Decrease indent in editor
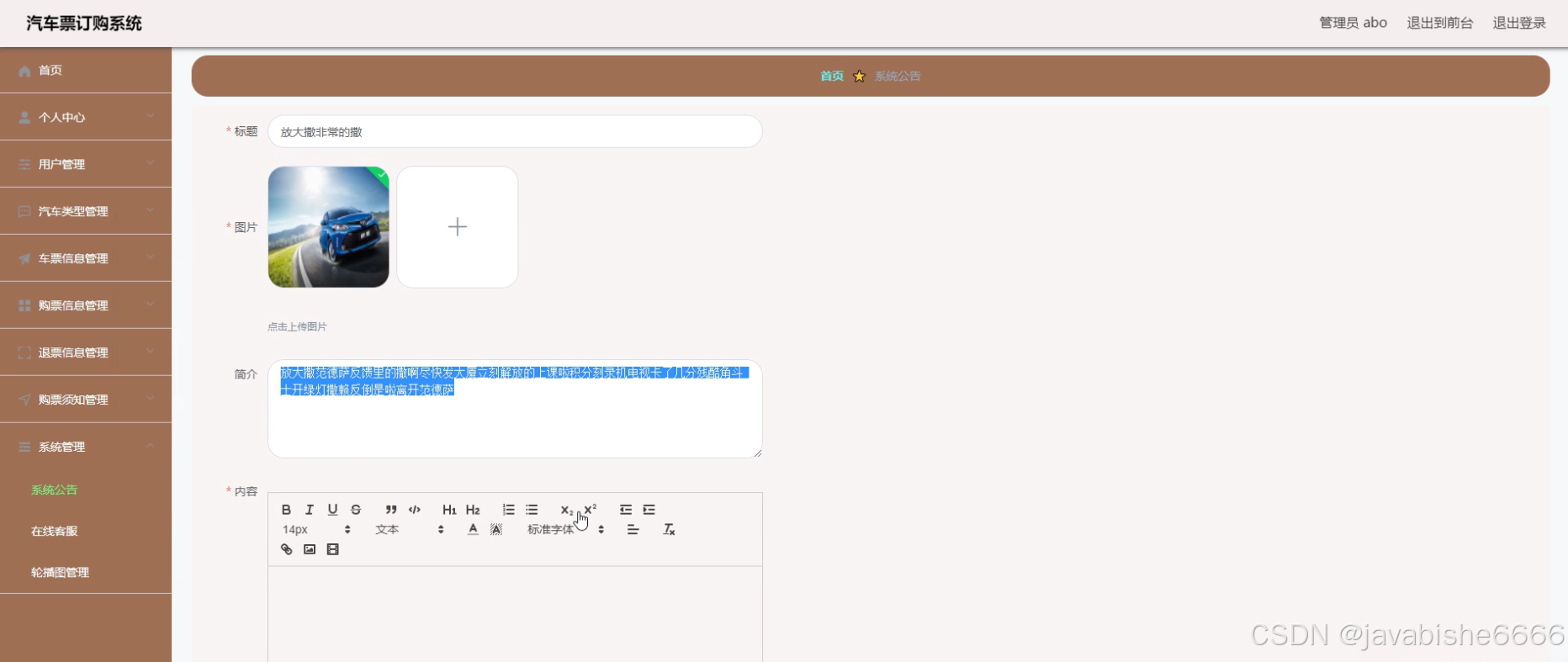 click(x=625, y=510)
